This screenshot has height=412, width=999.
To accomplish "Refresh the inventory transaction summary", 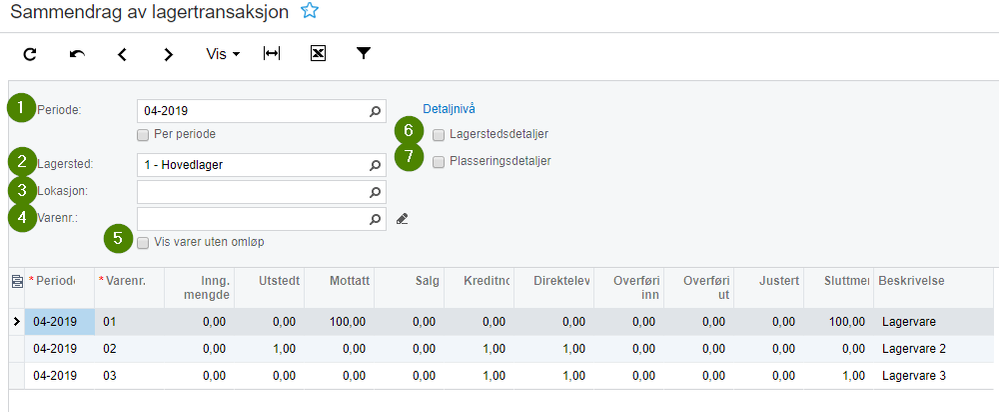I will [29, 55].
